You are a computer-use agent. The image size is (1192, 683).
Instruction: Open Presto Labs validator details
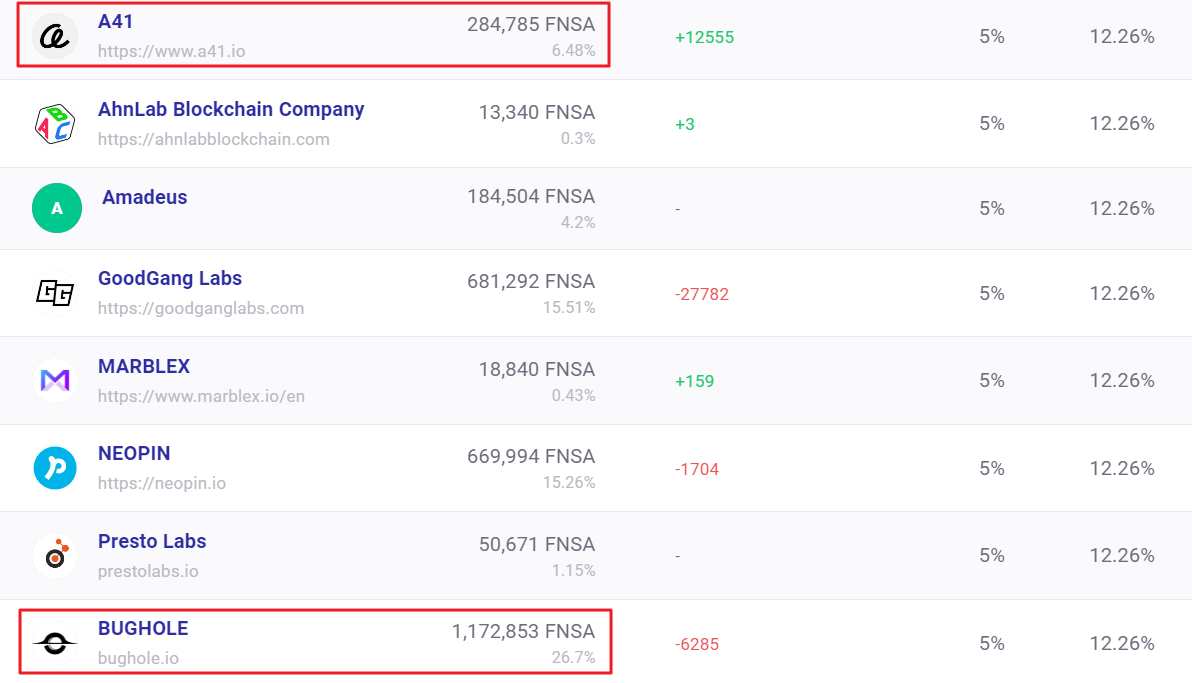(152, 541)
